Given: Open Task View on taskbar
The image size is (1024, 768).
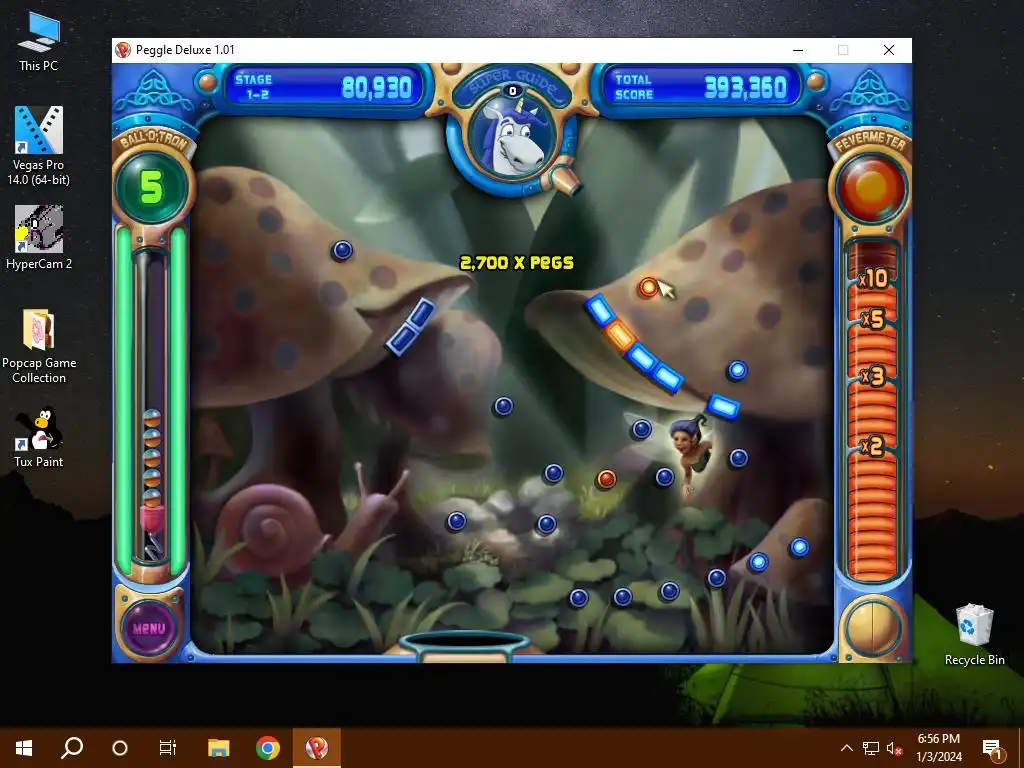Looking at the screenshot, I should coord(168,748).
